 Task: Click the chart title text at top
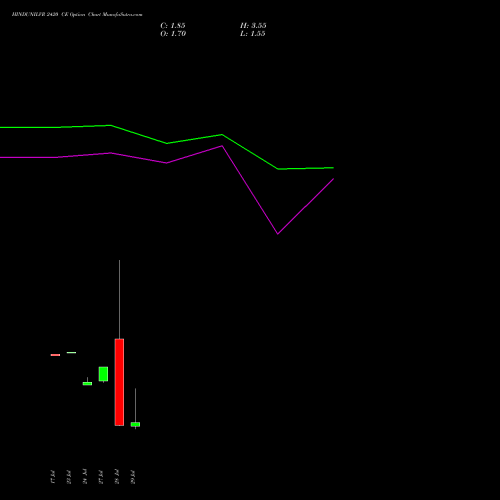point(77,15)
